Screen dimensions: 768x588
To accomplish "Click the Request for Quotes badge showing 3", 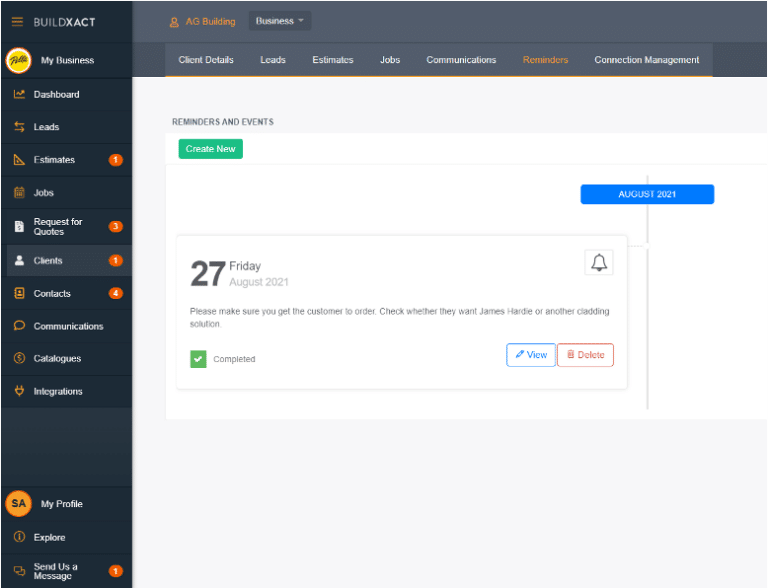I will click(116, 226).
